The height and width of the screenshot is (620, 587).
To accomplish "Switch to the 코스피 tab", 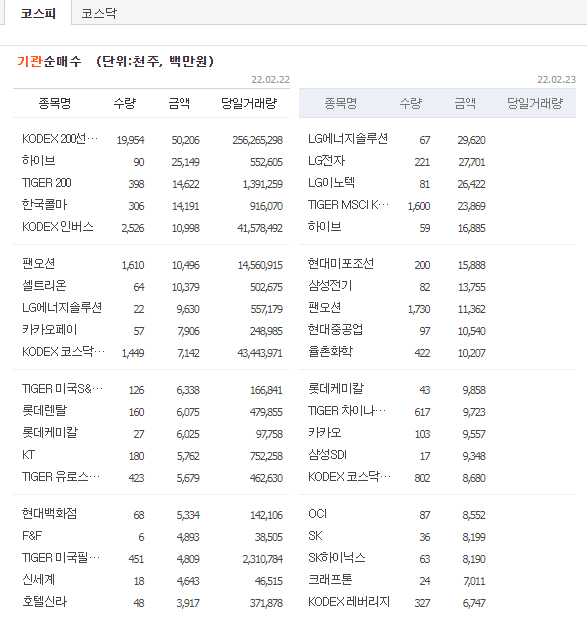I will (38, 13).
